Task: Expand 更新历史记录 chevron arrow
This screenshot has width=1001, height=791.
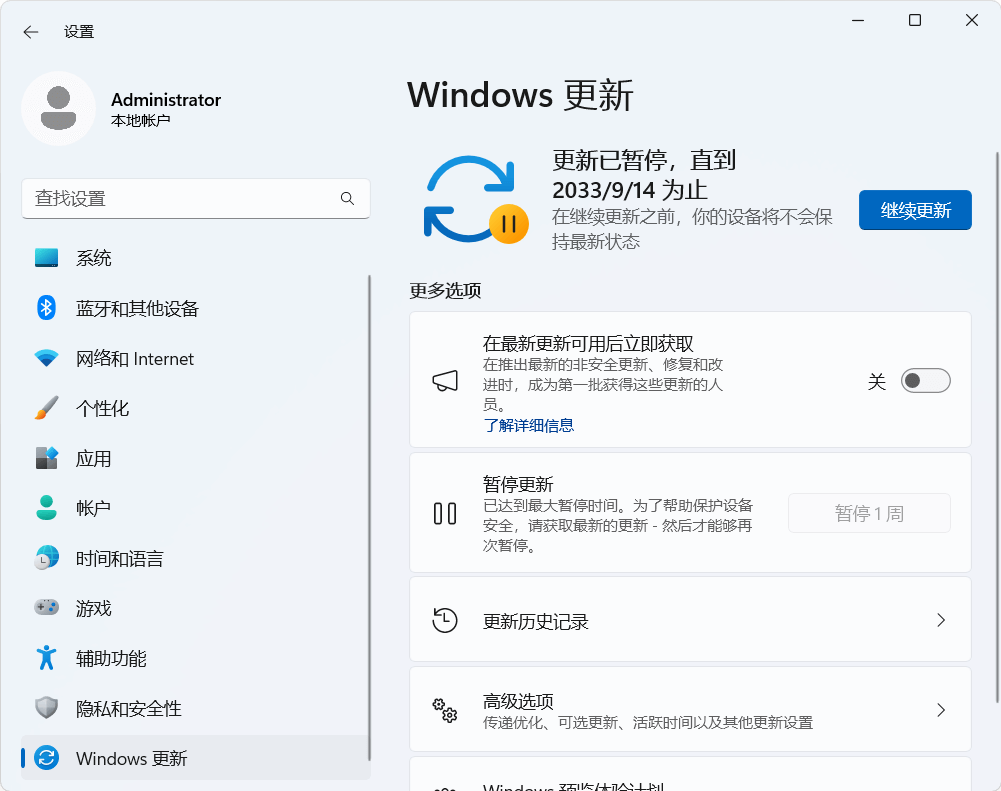Action: (941, 620)
